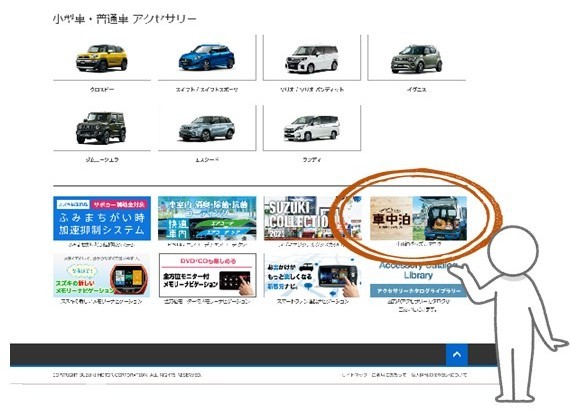Open スズキの新しいメモリーナビゲーション banner
This screenshot has height=413, width=570.
pyautogui.click(x=102, y=275)
